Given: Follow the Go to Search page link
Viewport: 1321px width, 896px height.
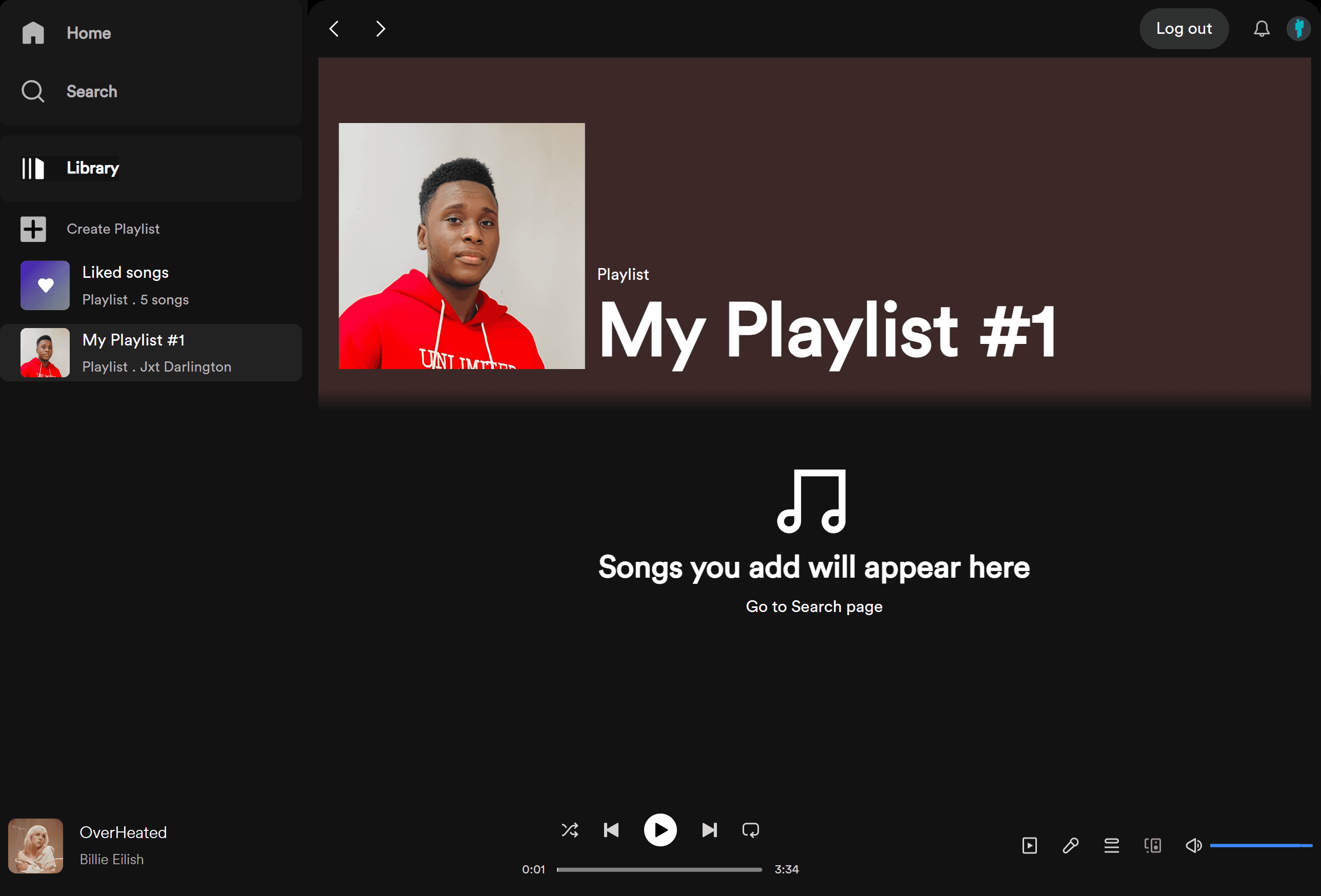Looking at the screenshot, I should [x=813, y=606].
